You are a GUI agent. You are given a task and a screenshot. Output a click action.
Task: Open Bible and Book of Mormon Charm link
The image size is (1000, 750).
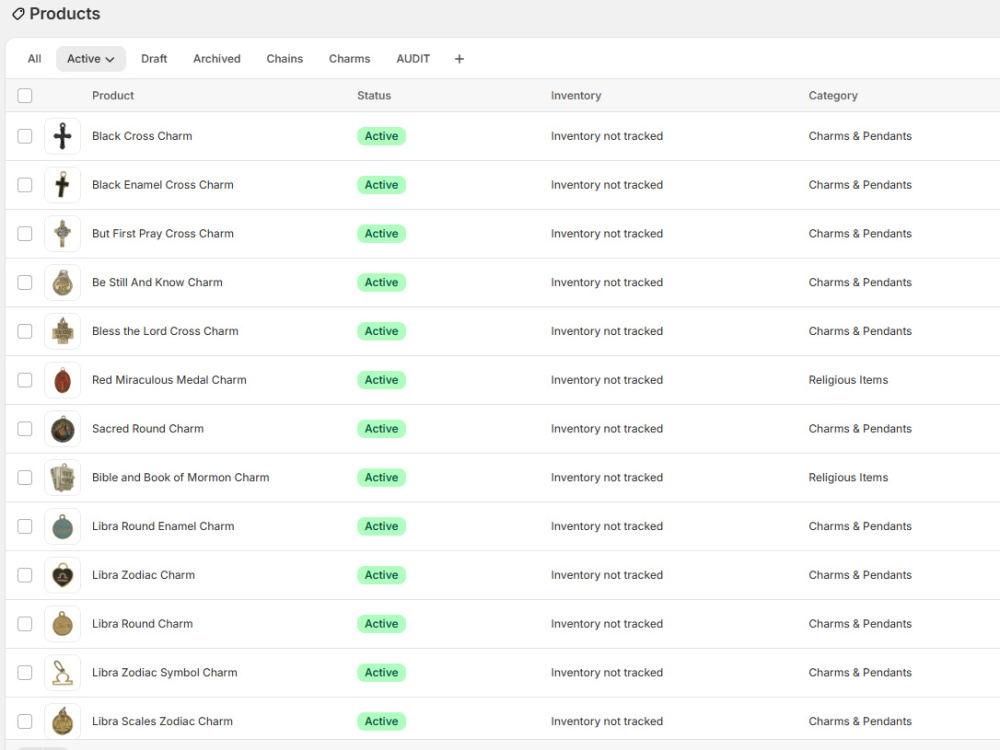[180, 478]
